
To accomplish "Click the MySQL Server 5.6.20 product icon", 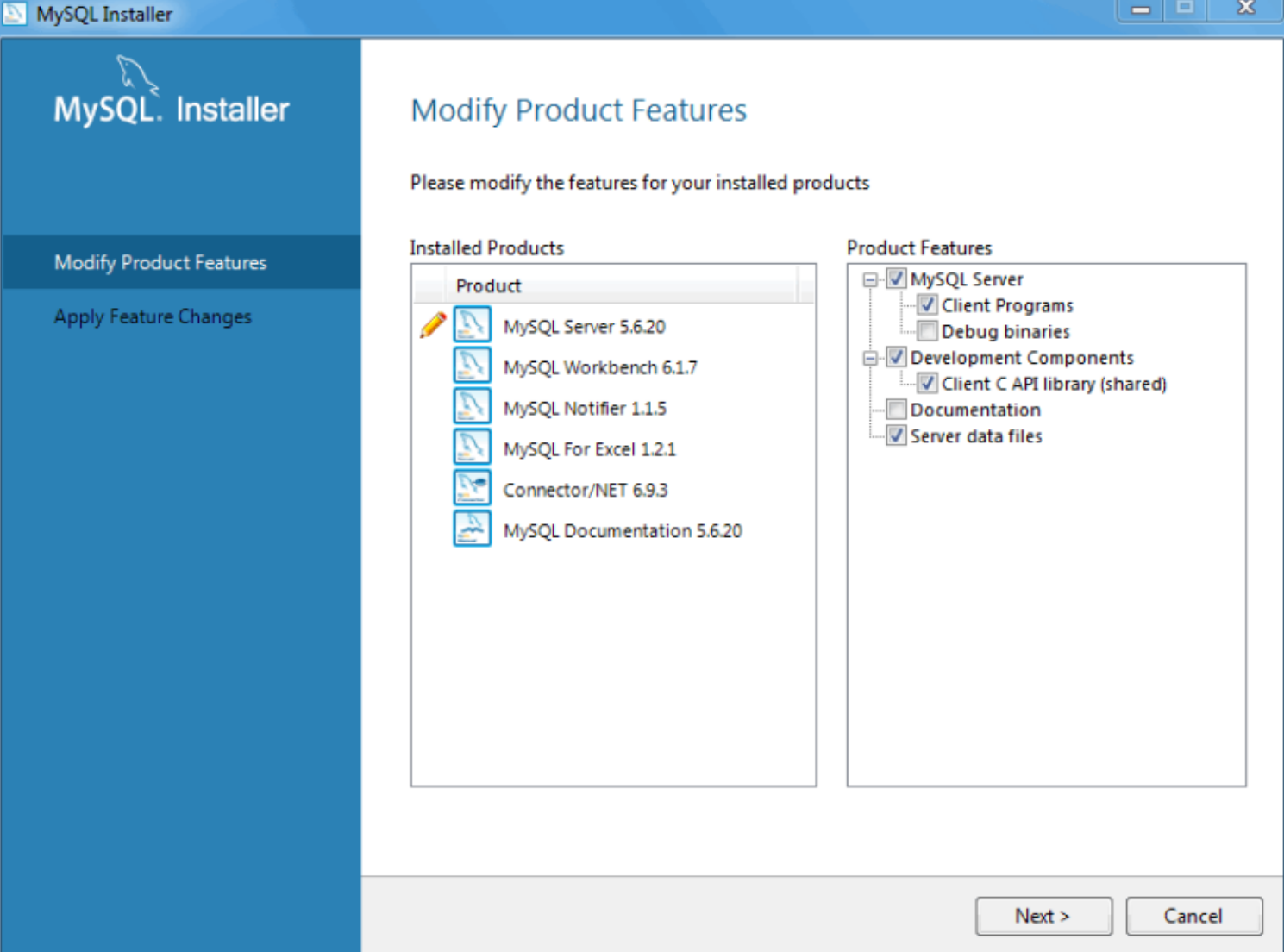I will (x=471, y=325).
